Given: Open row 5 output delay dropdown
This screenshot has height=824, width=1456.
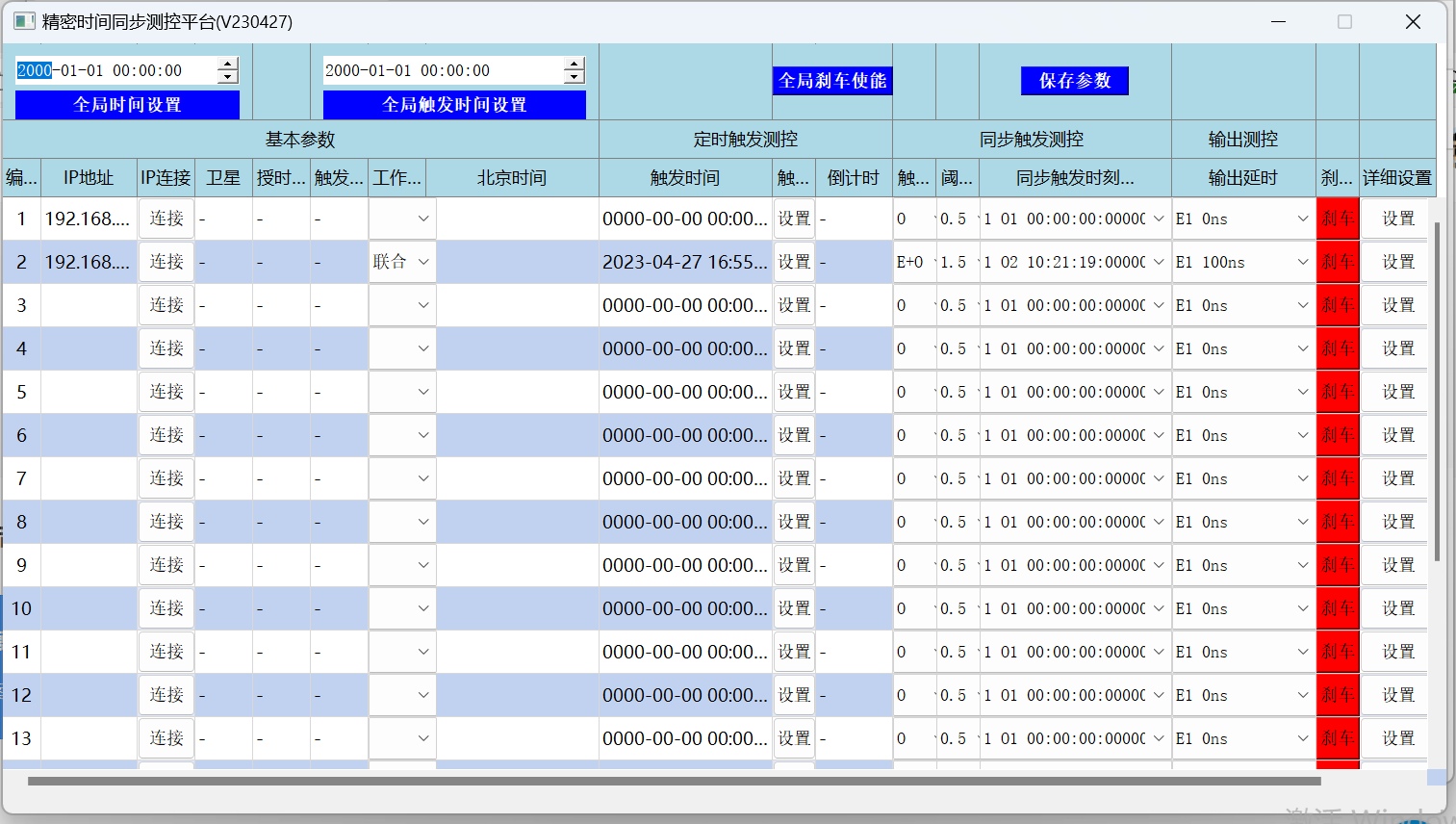Looking at the screenshot, I should [1243, 392].
